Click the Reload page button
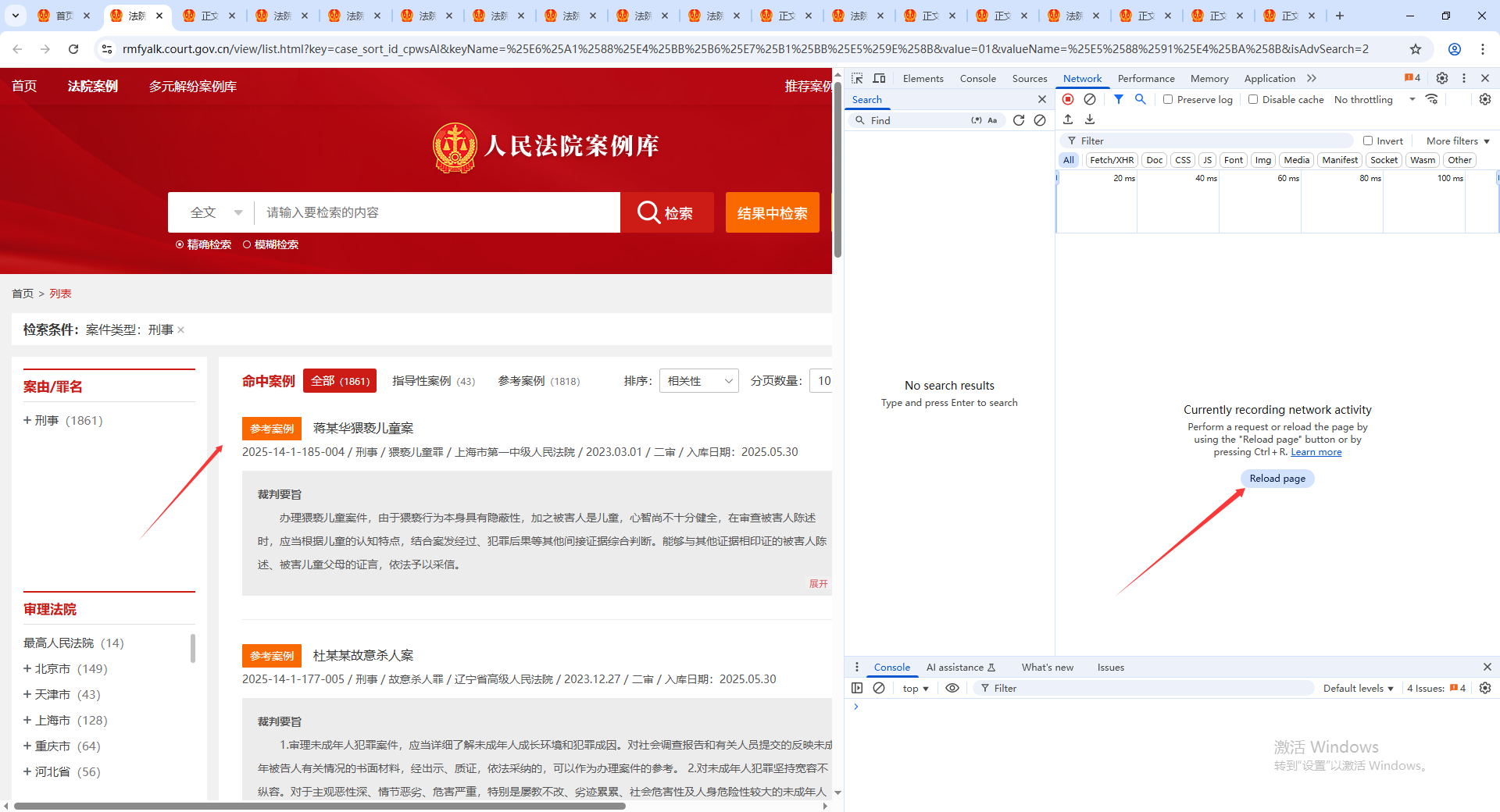 [1277, 478]
